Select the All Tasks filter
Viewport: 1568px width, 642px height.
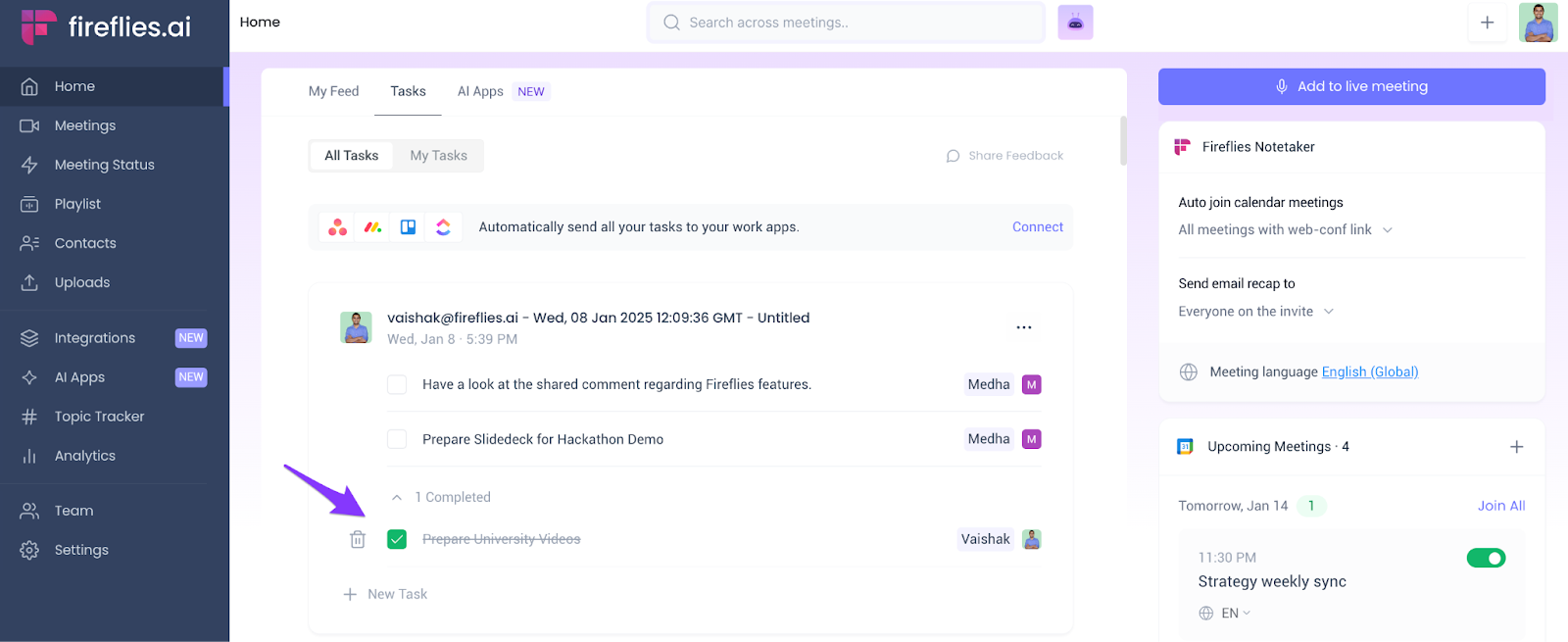click(352, 156)
